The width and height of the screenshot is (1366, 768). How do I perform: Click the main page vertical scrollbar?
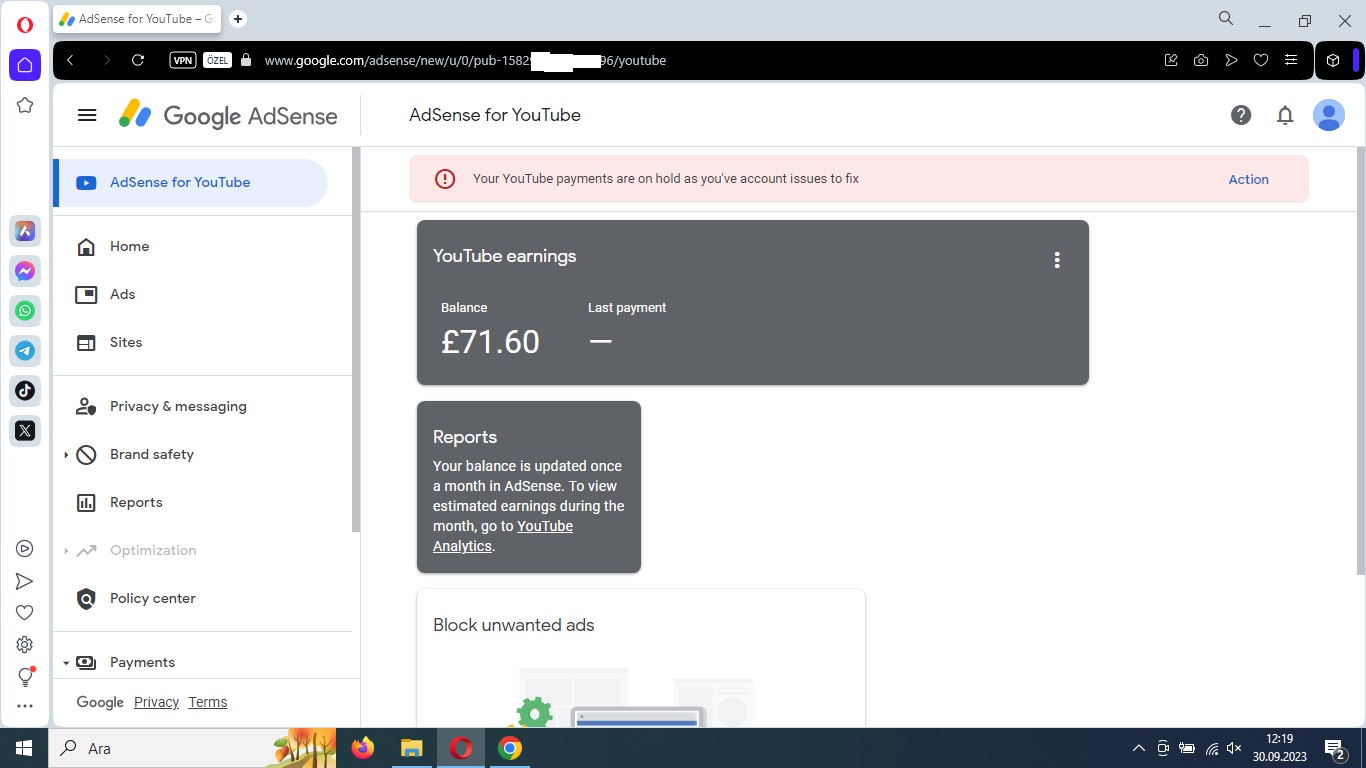(1360, 360)
